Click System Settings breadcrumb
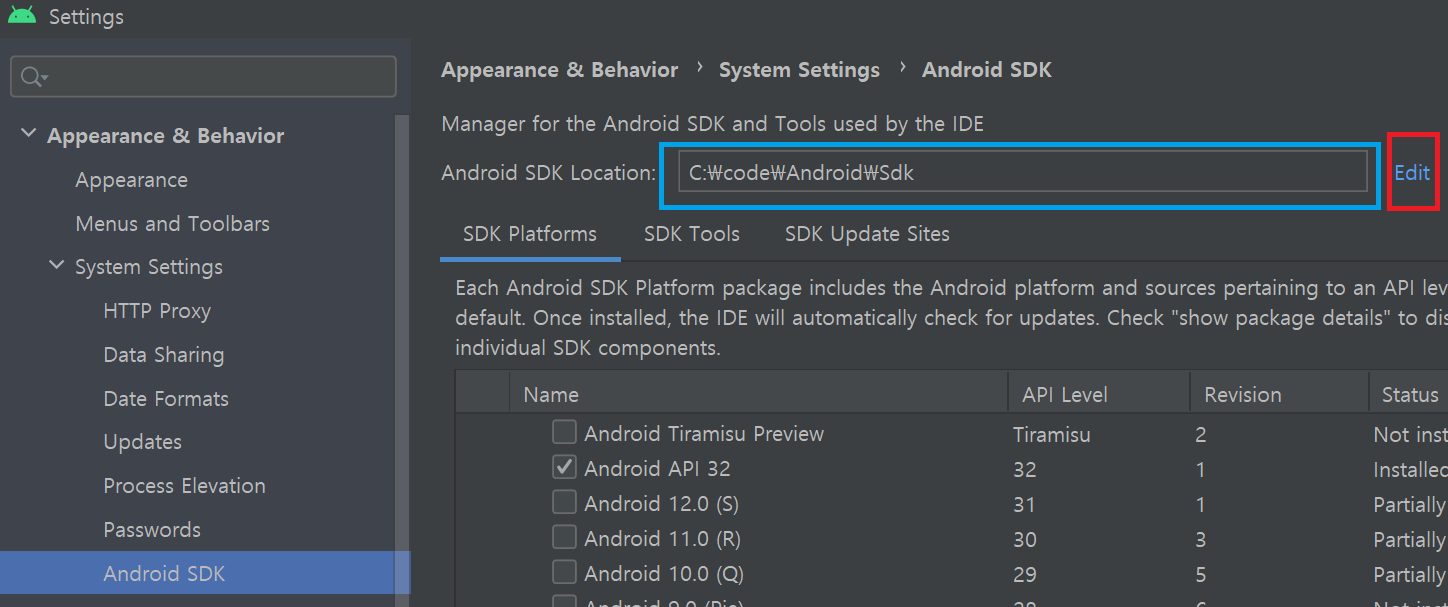This screenshot has height=607, width=1448. [x=799, y=70]
